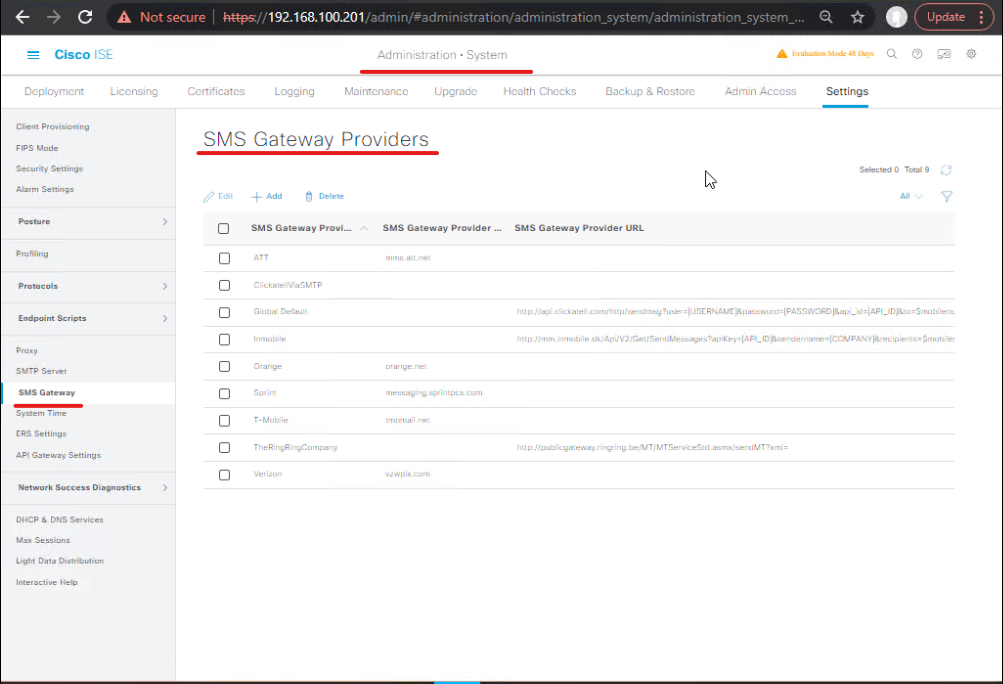Open System Time settings

coord(41,413)
